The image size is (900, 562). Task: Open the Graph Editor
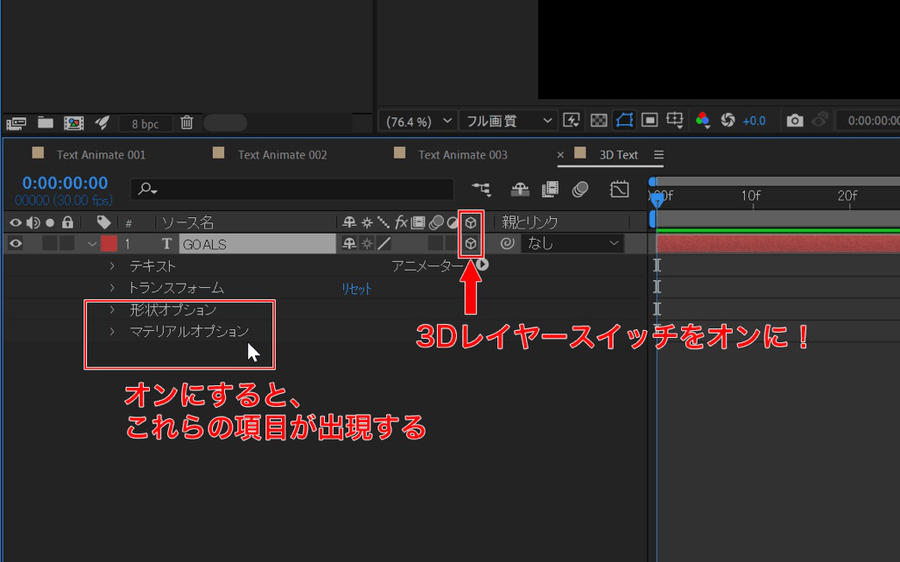click(619, 189)
